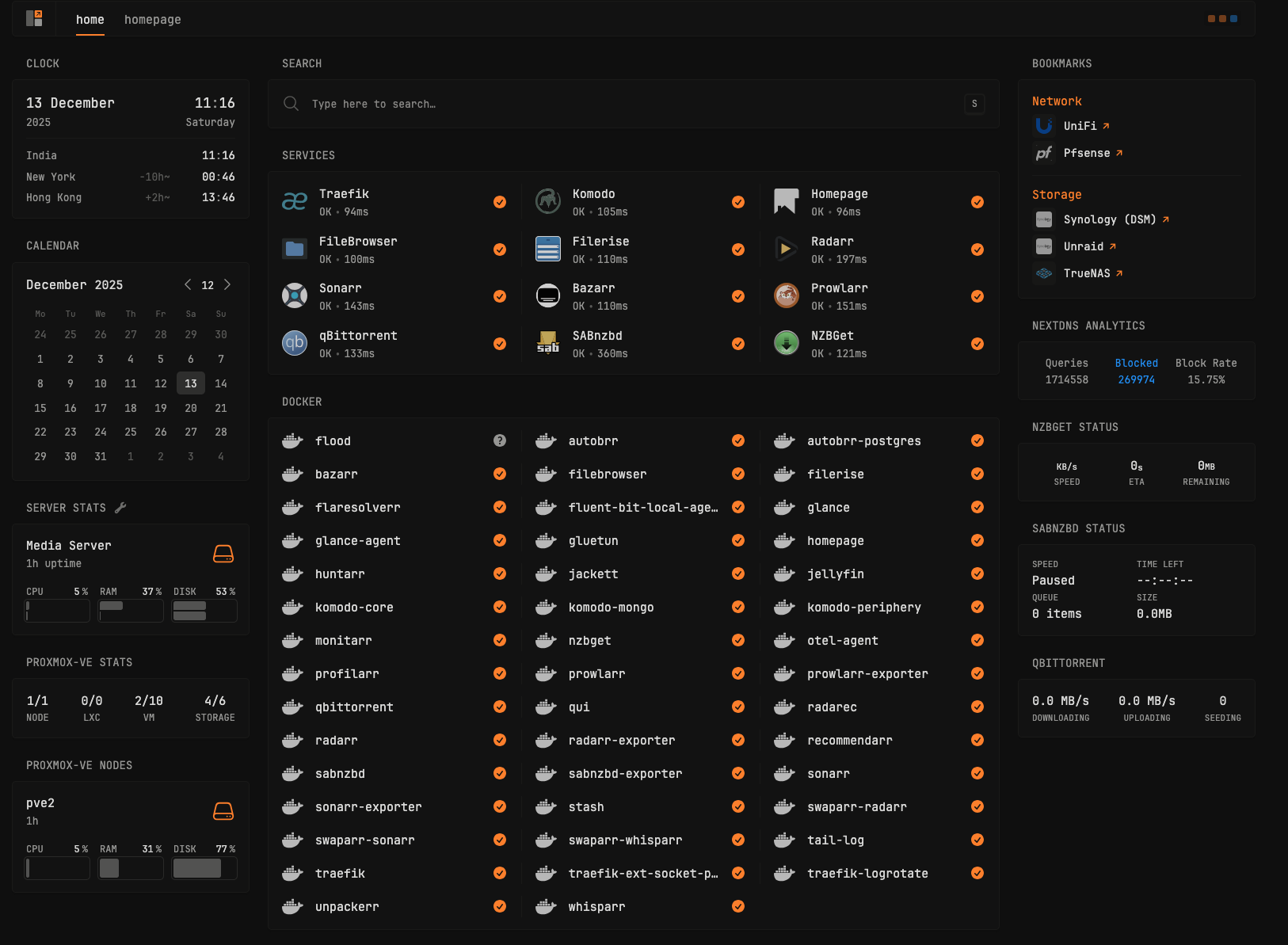Open the Traefik service icon
The image size is (1288, 945).
pos(295,202)
